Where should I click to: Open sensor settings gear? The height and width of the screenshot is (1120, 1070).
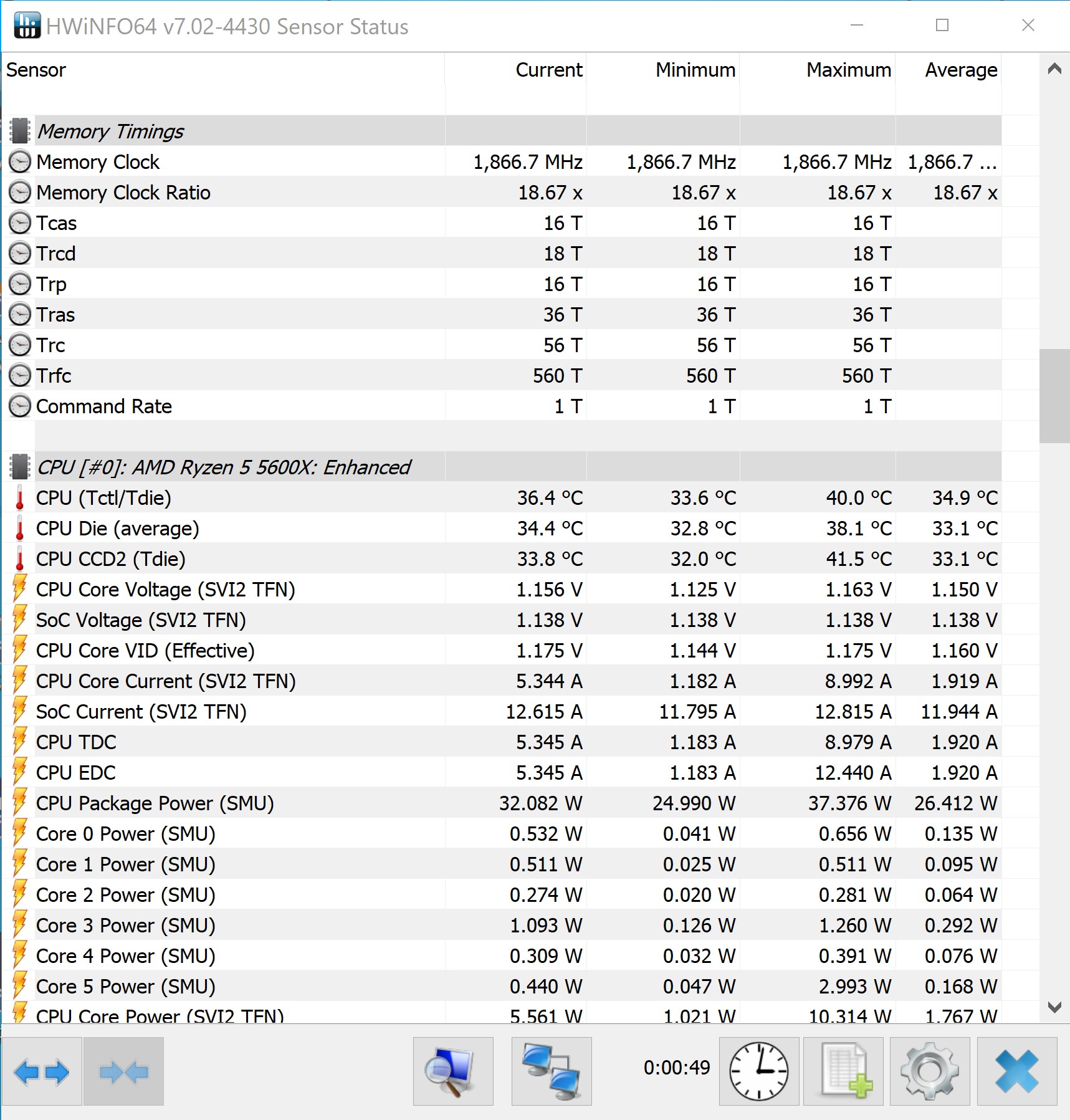929,1072
